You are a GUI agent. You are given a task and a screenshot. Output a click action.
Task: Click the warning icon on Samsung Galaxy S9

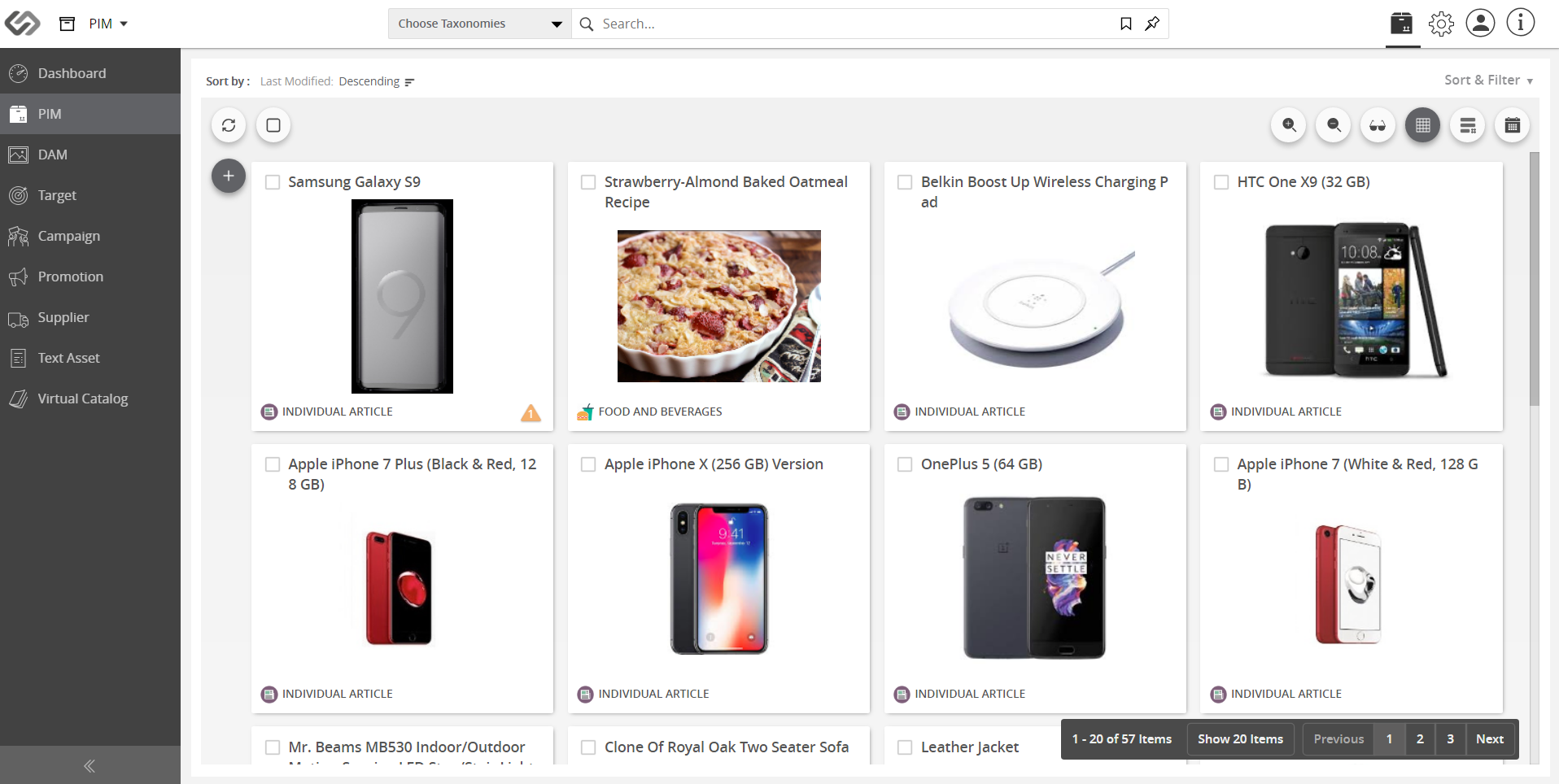click(531, 413)
